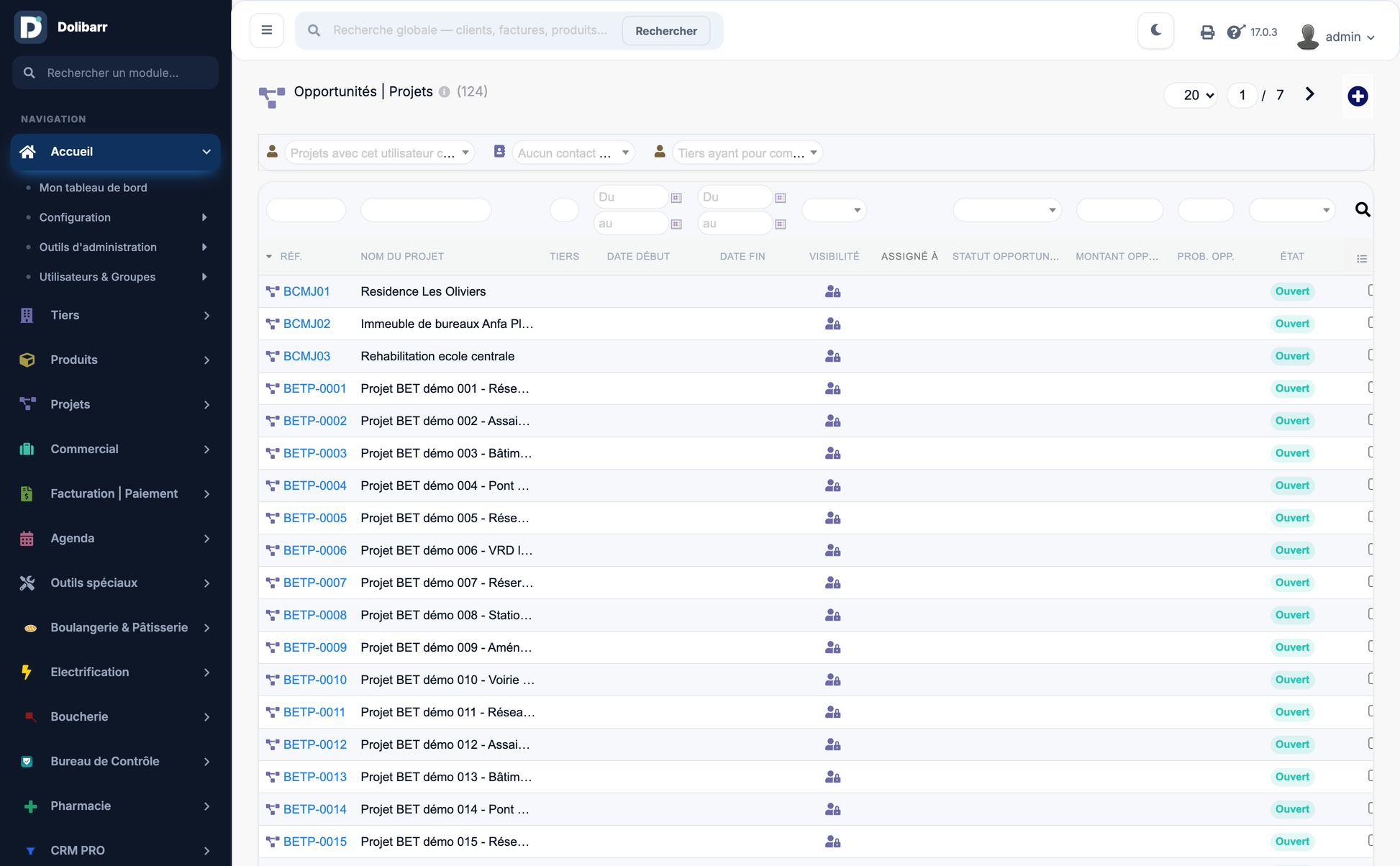Expand admin user menu
The width and height of the screenshot is (1400, 866).
click(1337, 36)
